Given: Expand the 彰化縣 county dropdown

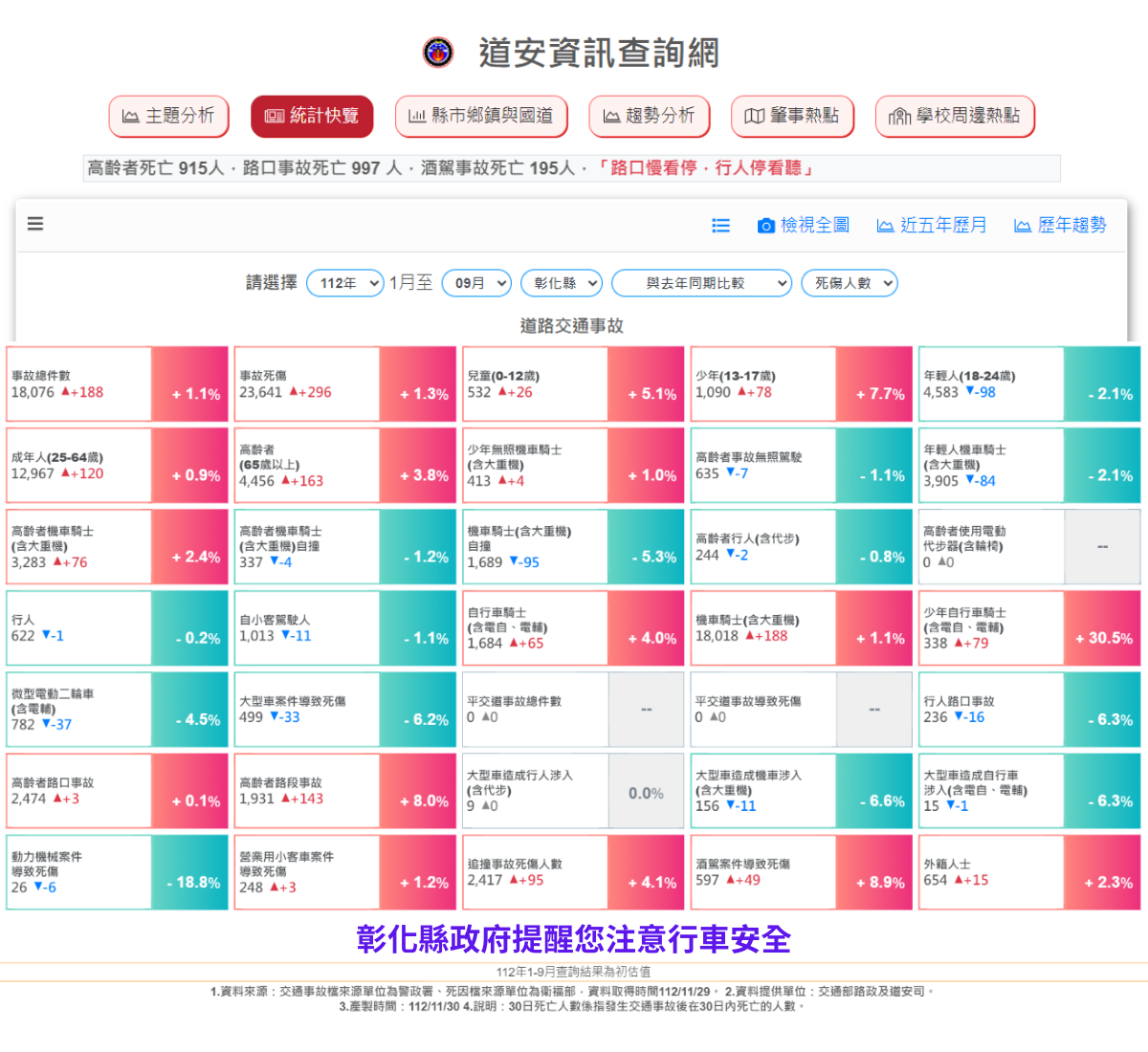Looking at the screenshot, I should [562, 283].
